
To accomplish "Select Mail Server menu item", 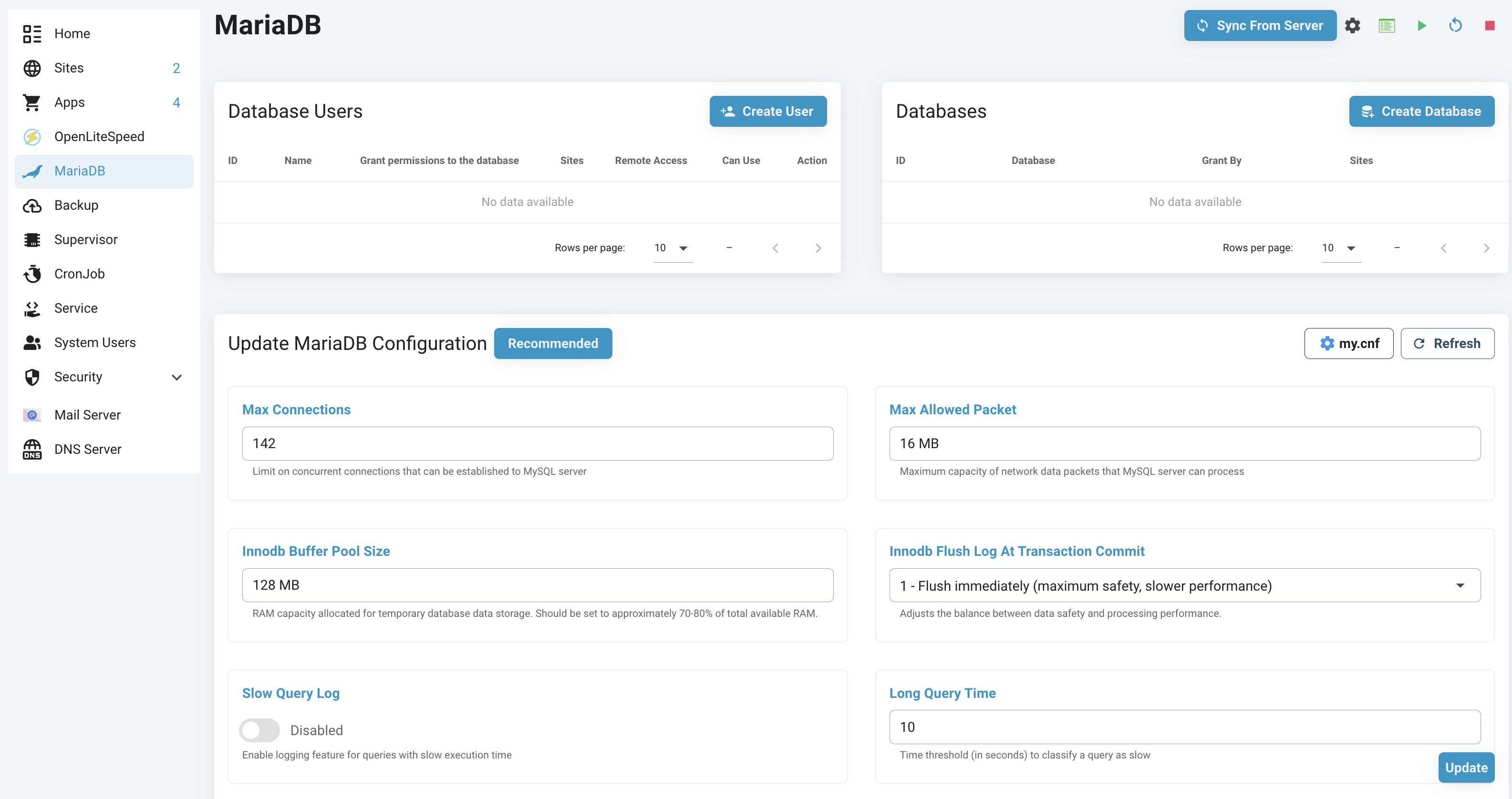I will coord(87,415).
